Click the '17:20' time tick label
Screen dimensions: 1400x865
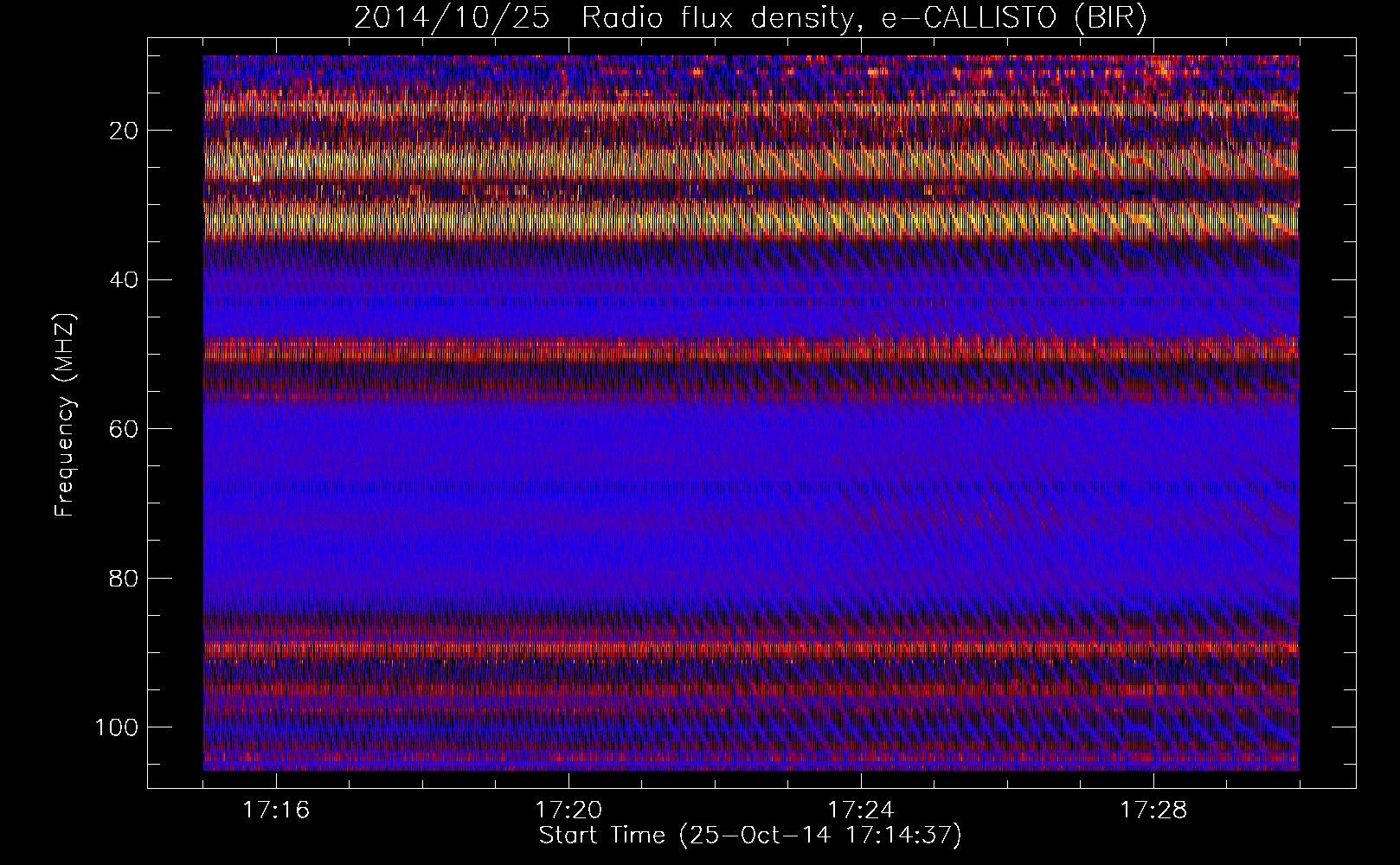click(x=568, y=811)
